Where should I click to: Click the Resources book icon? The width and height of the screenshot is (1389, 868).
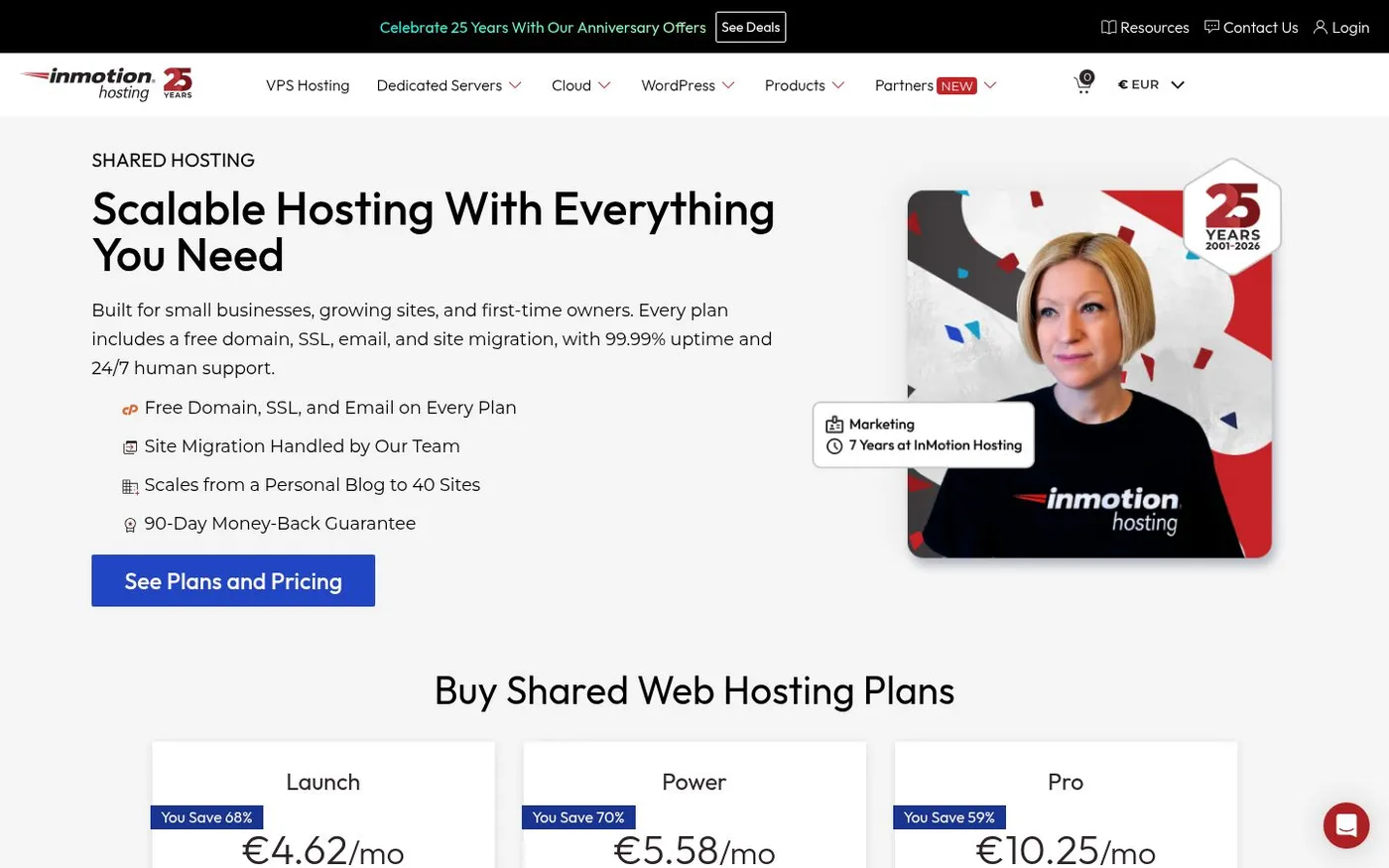coord(1108,27)
